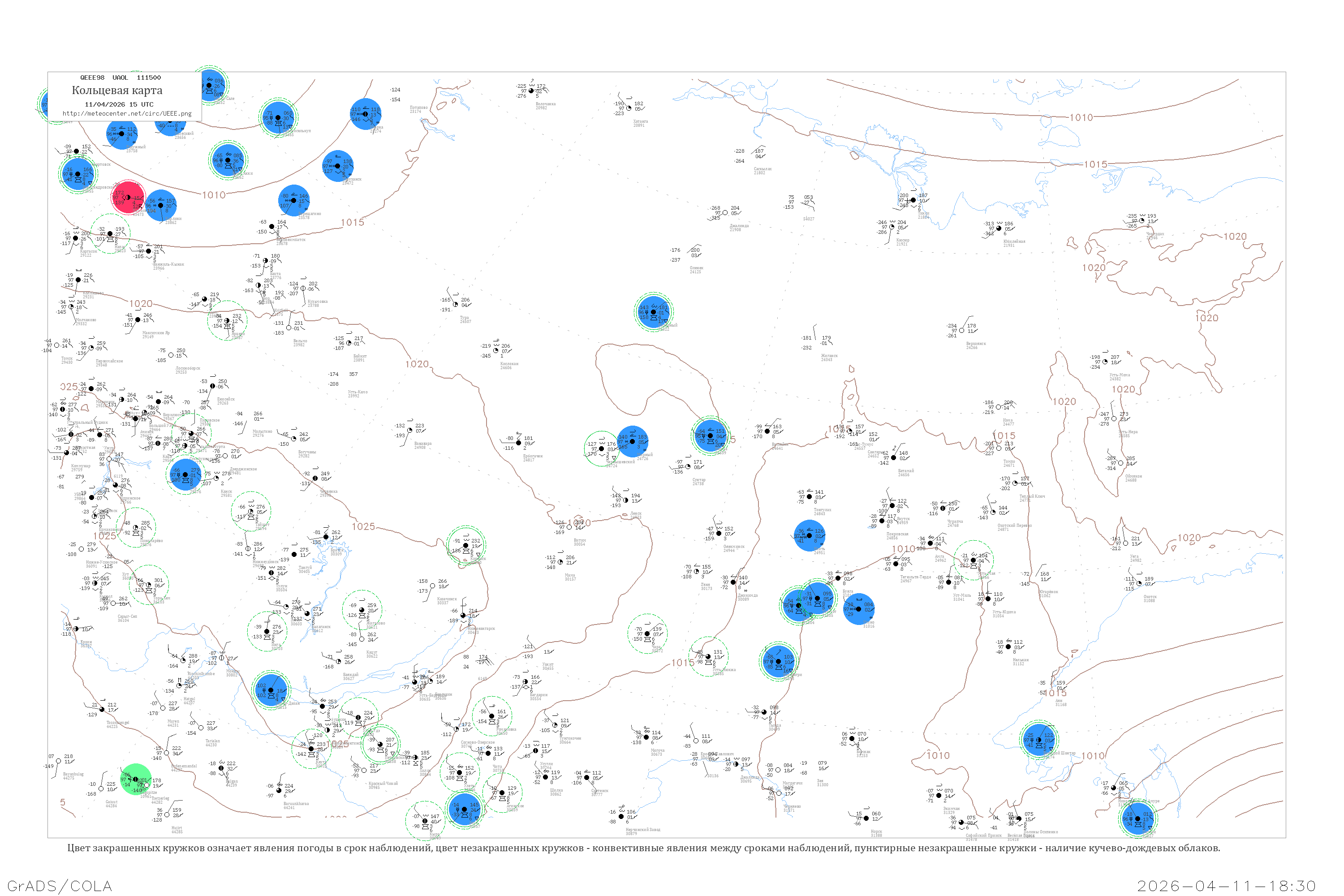Click the dashed green circle at Ust-Maya station
This screenshot has height=896, width=1344.
coord(974,560)
